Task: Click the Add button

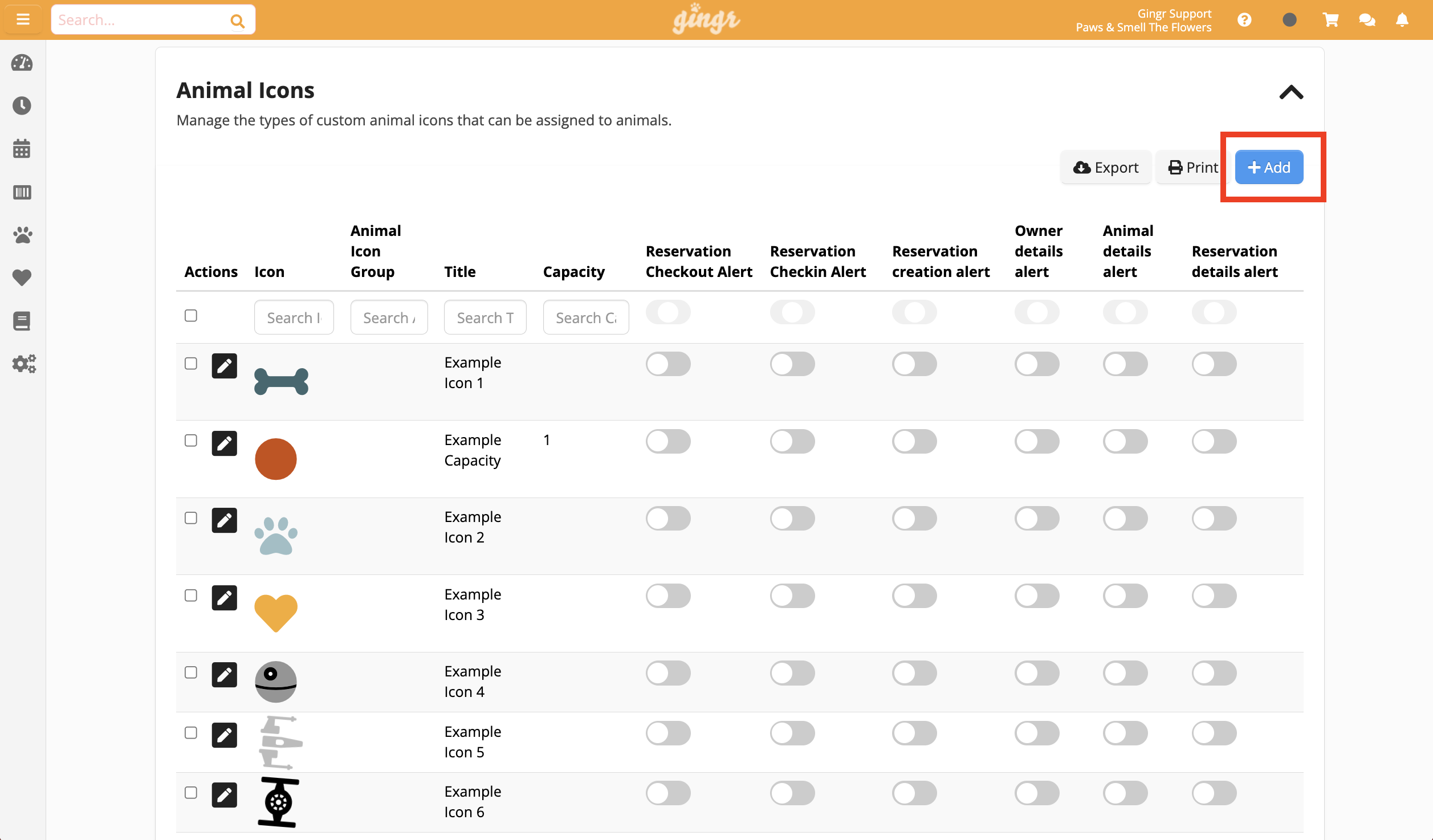Action: (1269, 167)
